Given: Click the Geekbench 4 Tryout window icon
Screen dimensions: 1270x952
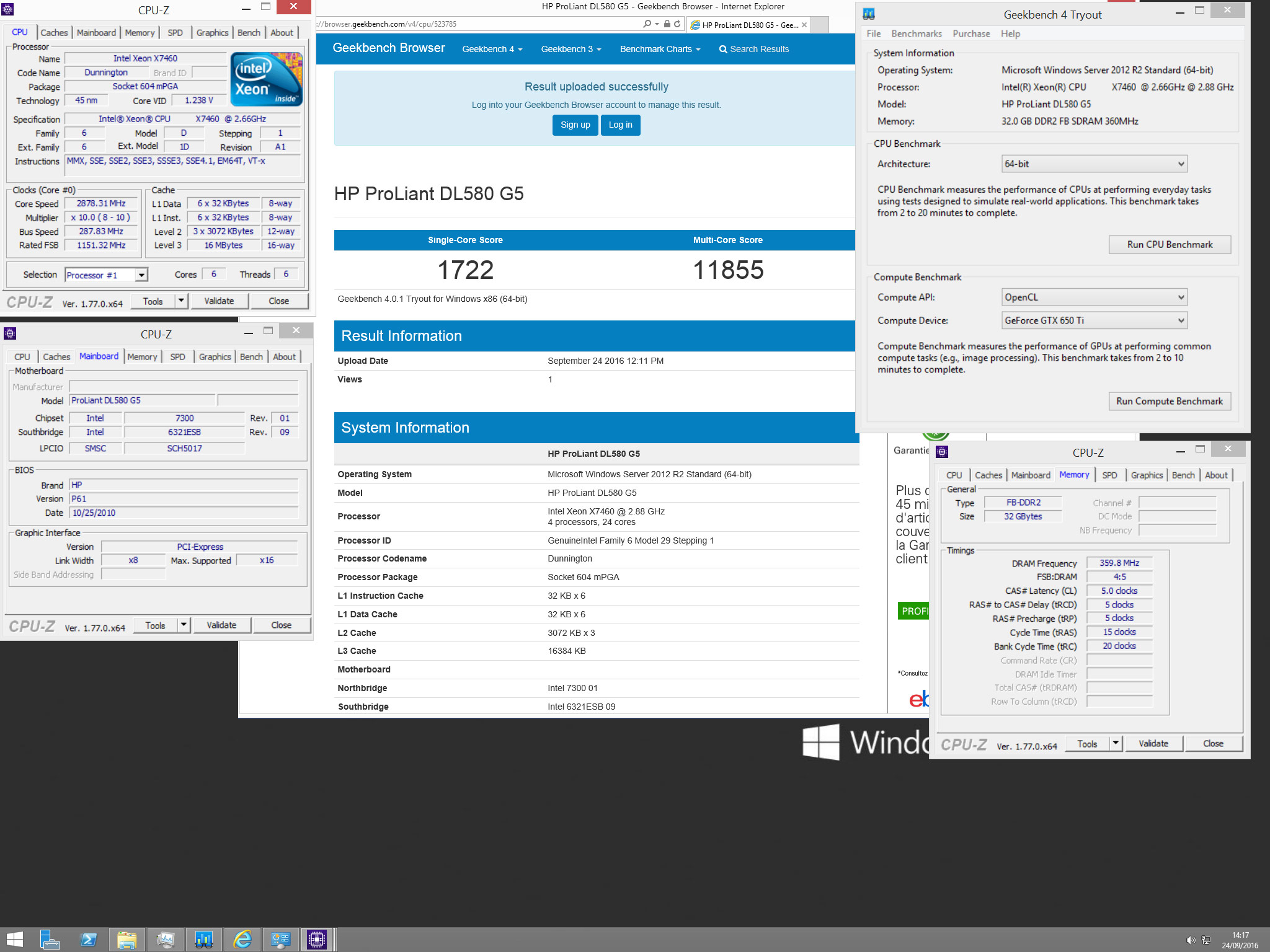Looking at the screenshot, I should coord(869,14).
